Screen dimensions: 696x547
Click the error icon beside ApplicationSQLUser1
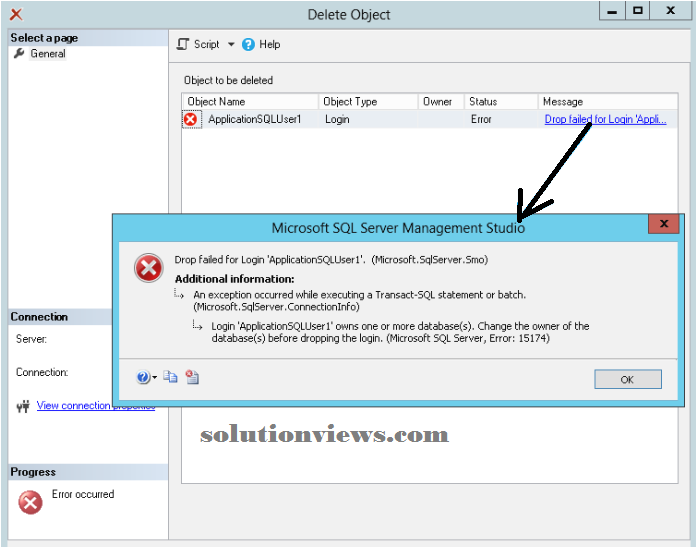tap(191, 119)
